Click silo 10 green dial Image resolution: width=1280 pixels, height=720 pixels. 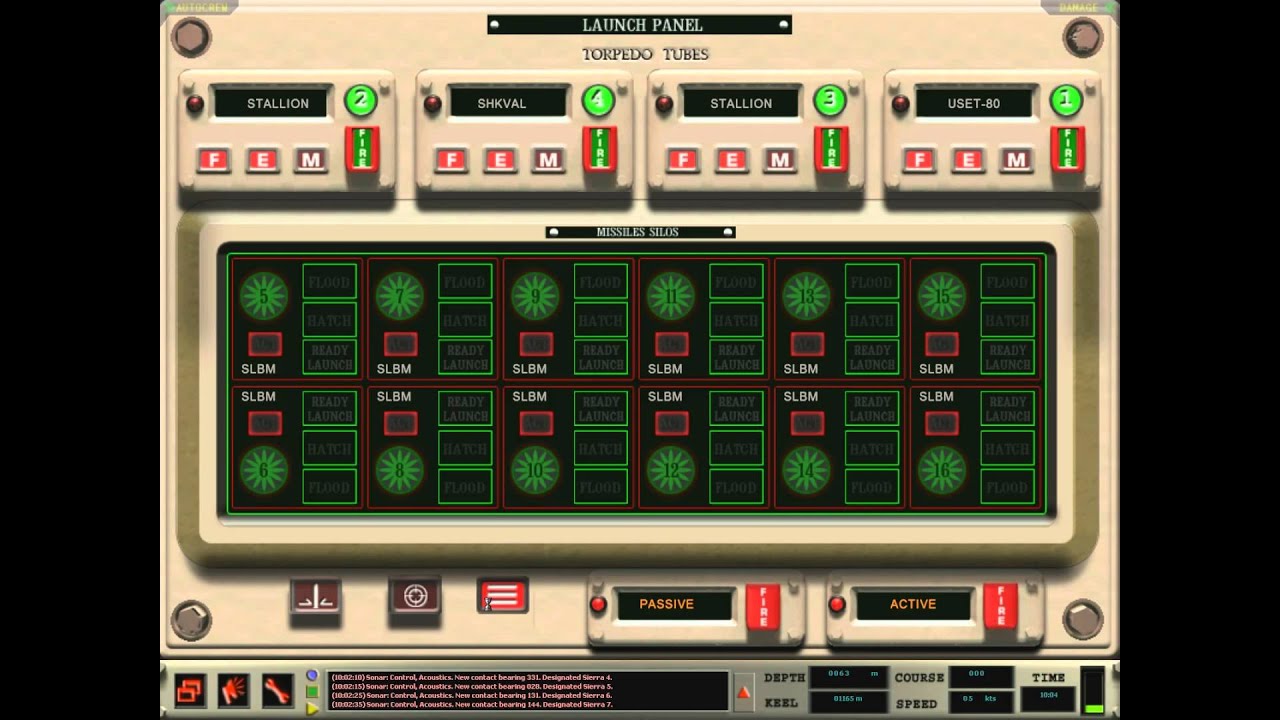pyautogui.click(x=535, y=471)
